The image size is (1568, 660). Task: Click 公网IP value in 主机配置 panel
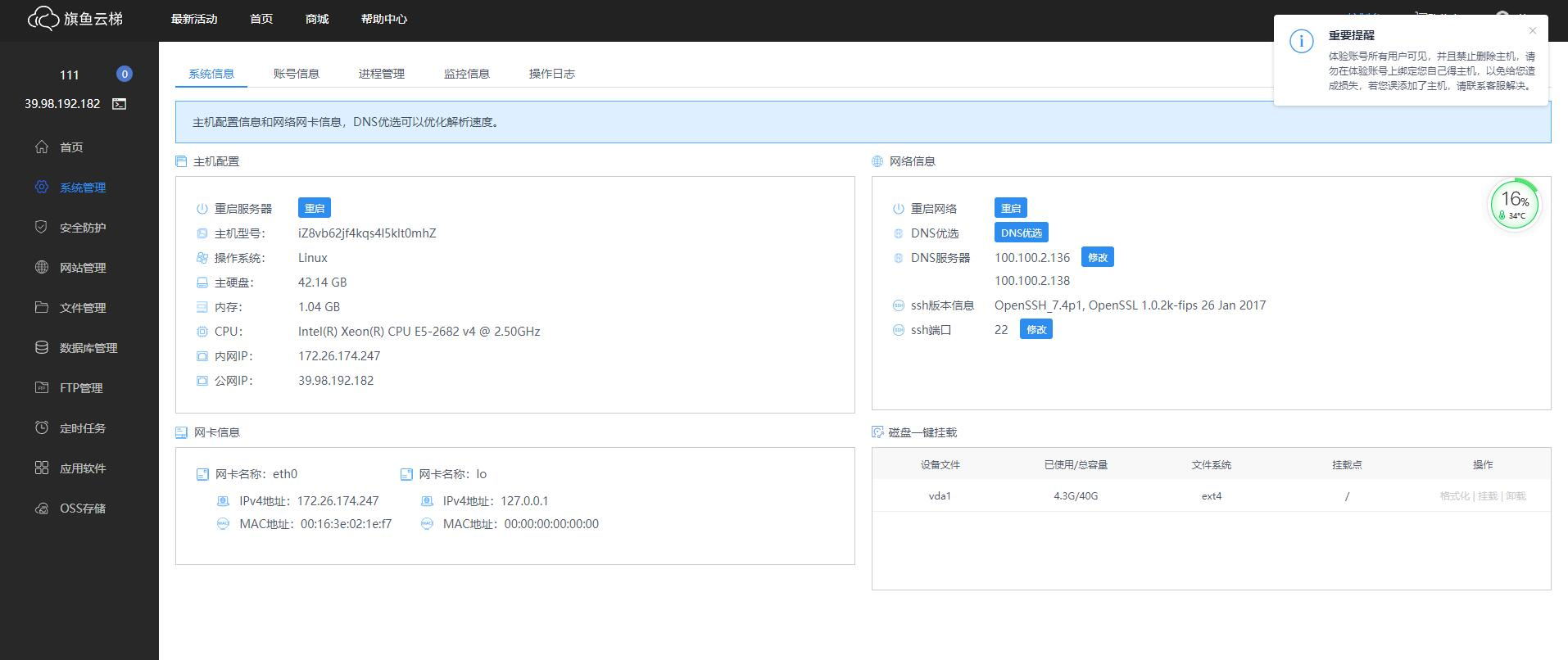tap(336, 381)
